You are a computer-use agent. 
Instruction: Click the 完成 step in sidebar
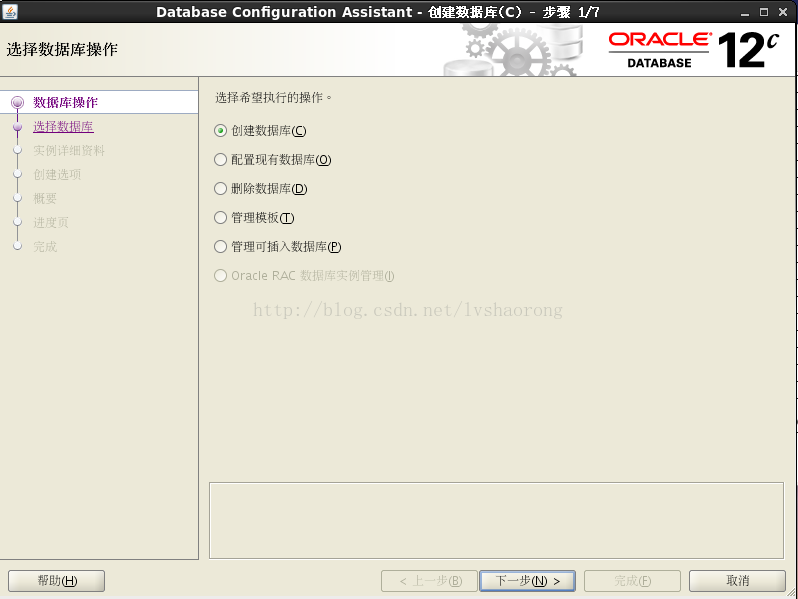pos(45,247)
